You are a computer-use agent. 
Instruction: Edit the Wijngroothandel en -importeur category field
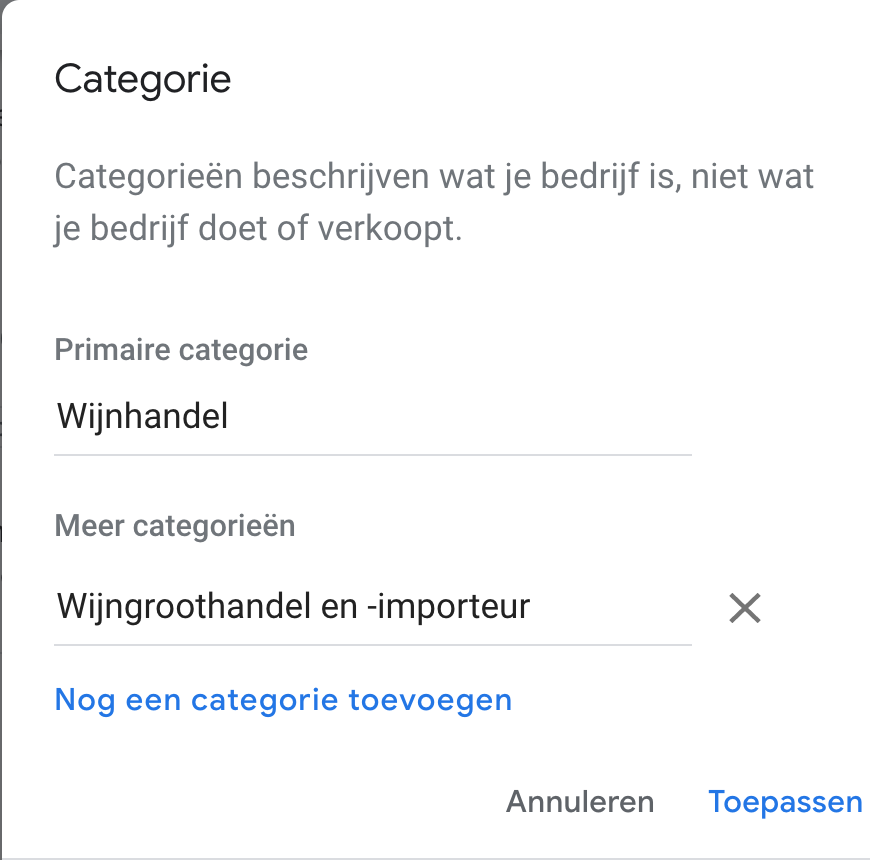372,606
